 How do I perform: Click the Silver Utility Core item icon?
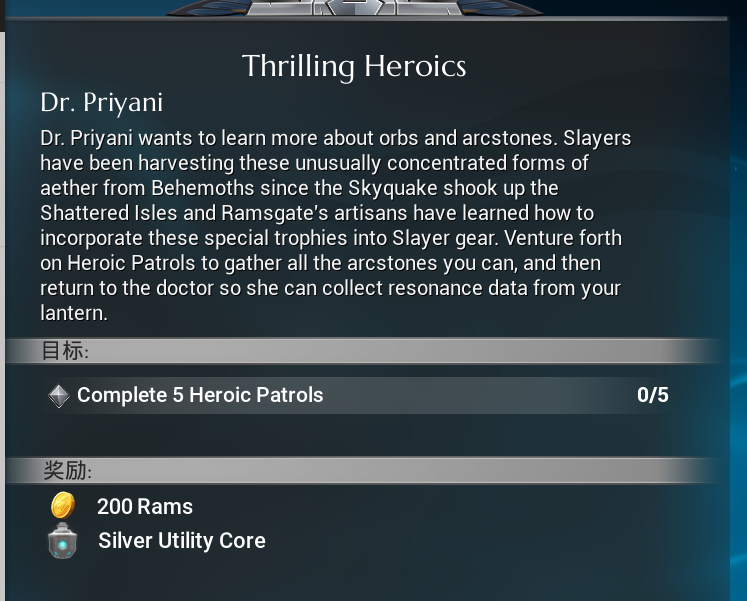click(62, 541)
